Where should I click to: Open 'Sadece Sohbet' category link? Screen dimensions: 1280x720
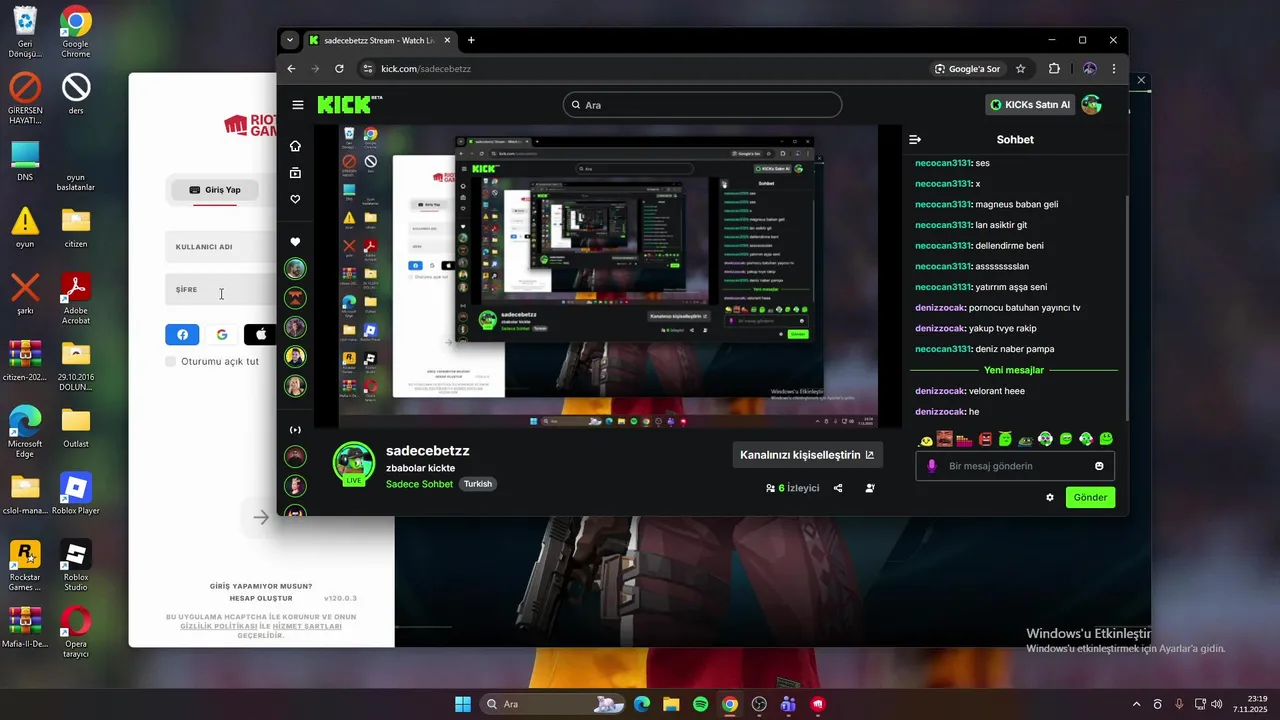click(419, 484)
